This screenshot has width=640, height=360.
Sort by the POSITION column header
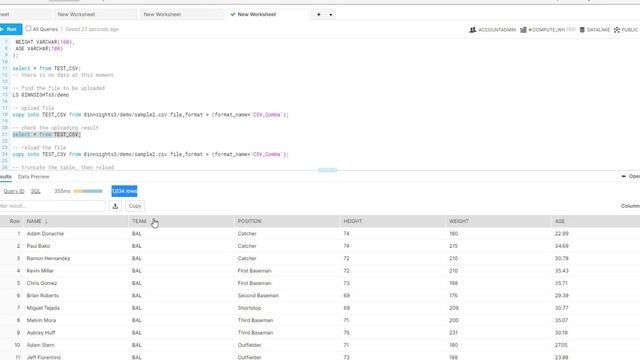(249, 221)
